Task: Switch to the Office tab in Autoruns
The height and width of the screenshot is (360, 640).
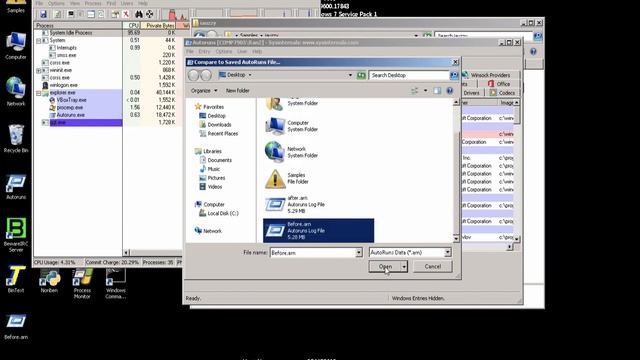Action: 498,84
